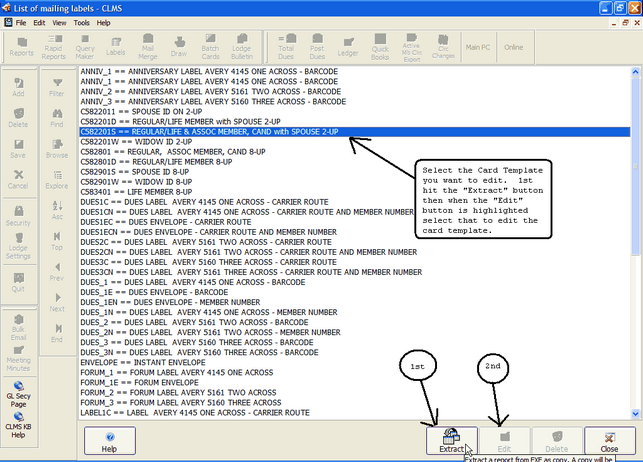
Task: Open the Help button at bottom left
Action: 109,440
